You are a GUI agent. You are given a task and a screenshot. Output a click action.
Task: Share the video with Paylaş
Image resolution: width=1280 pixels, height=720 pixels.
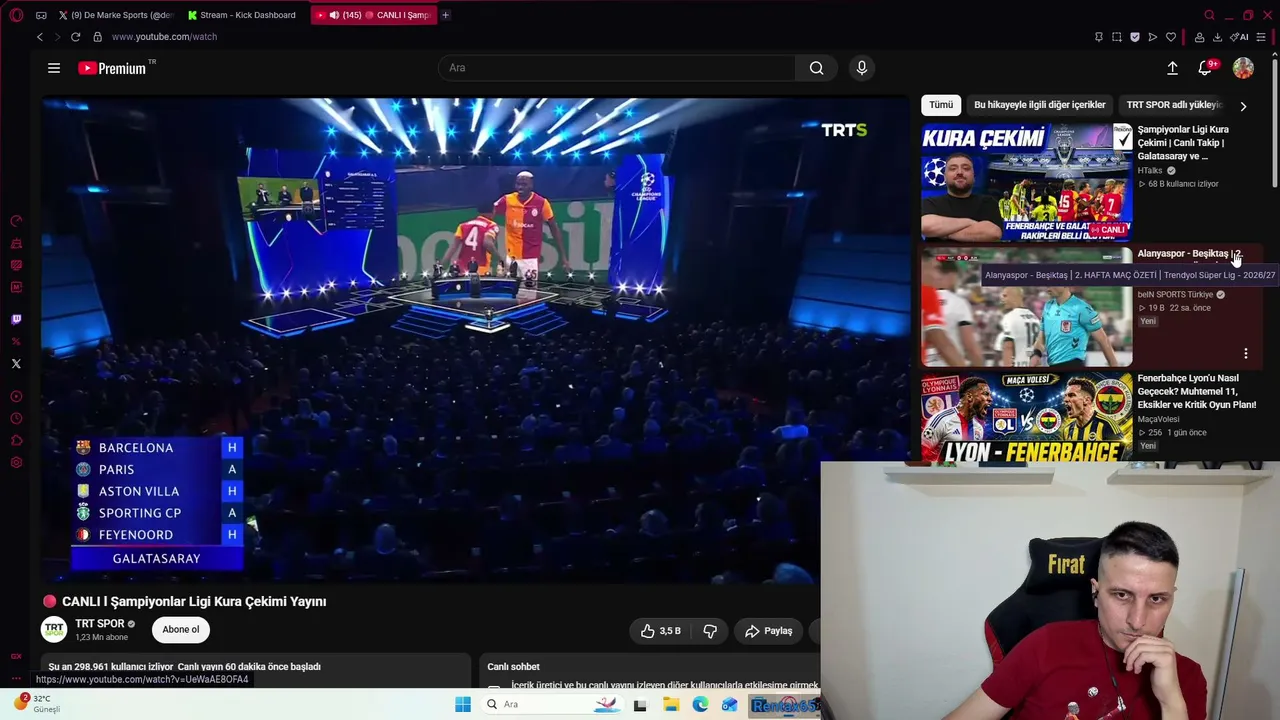click(x=768, y=631)
